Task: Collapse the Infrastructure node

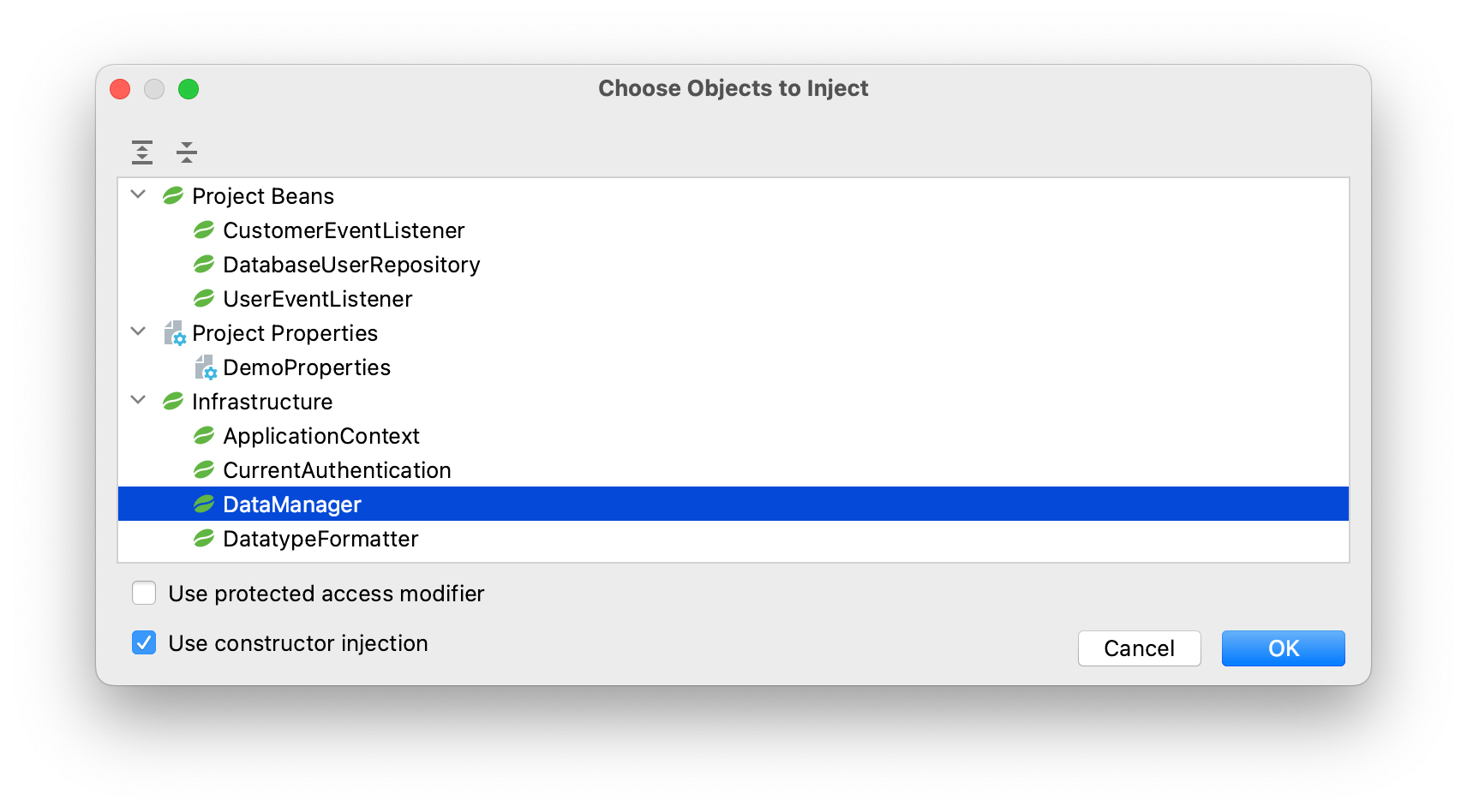Action: 138,400
